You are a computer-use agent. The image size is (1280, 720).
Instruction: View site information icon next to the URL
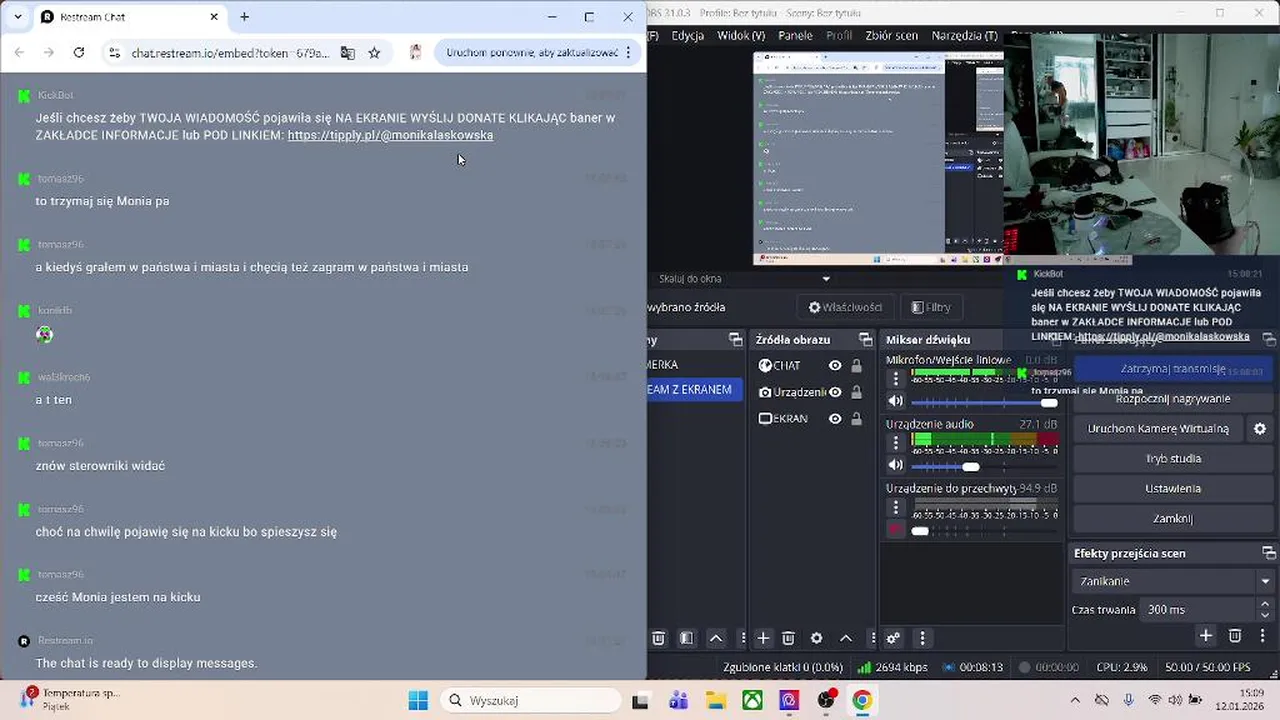coord(114,53)
